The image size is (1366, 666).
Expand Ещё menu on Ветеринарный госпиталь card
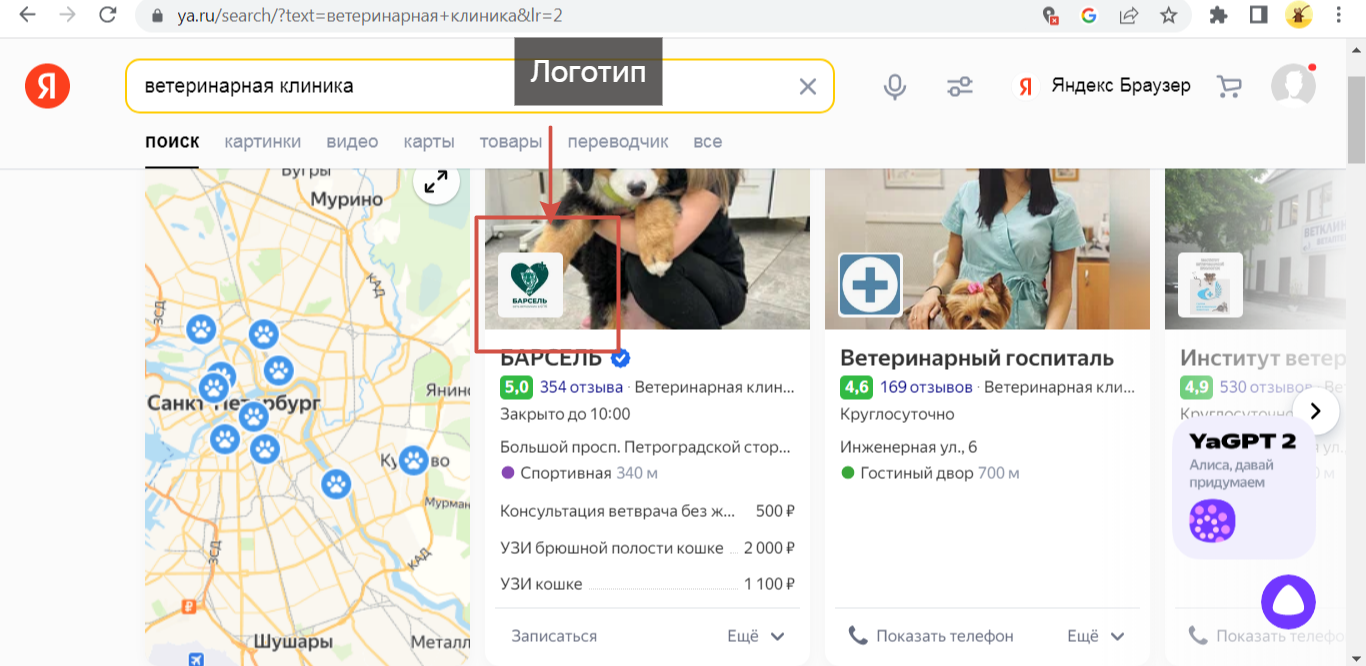1096,636
